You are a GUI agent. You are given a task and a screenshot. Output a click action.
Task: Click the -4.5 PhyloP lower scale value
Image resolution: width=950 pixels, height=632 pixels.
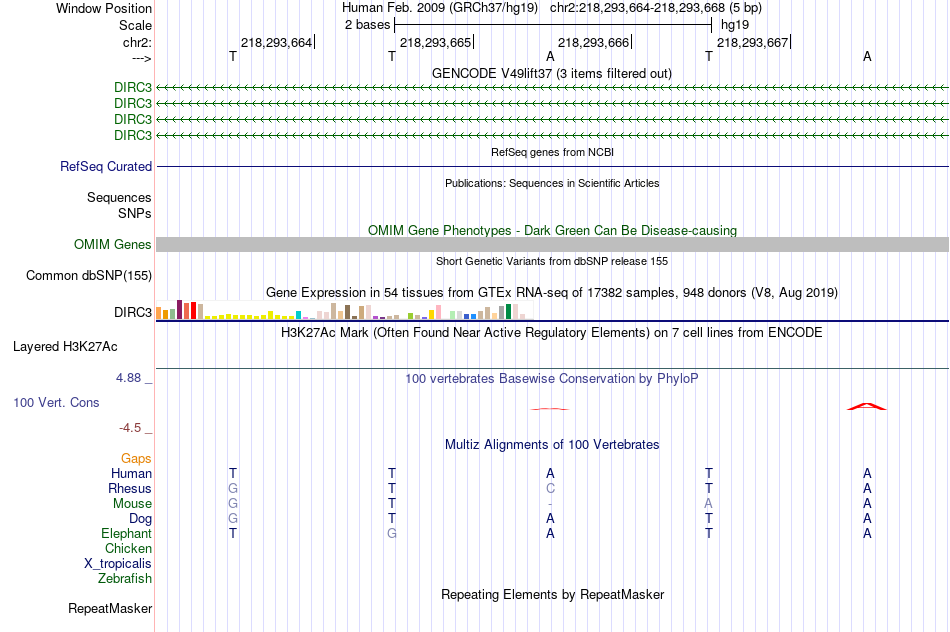pos(130,428)
